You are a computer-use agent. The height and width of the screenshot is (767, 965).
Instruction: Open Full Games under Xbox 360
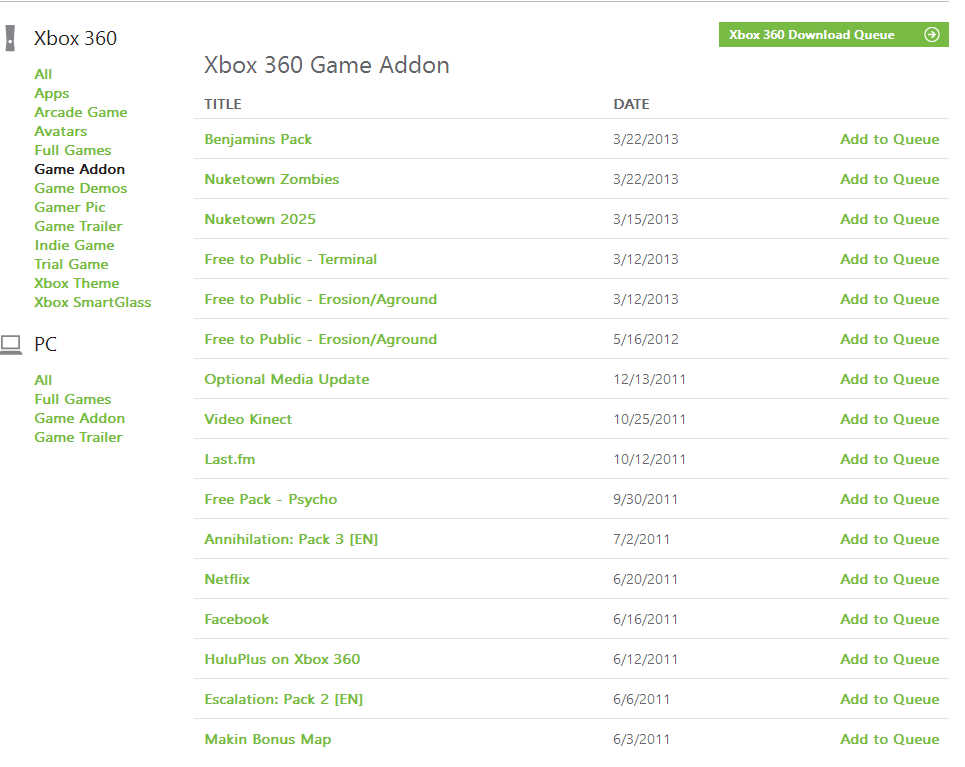pos(73,151)
